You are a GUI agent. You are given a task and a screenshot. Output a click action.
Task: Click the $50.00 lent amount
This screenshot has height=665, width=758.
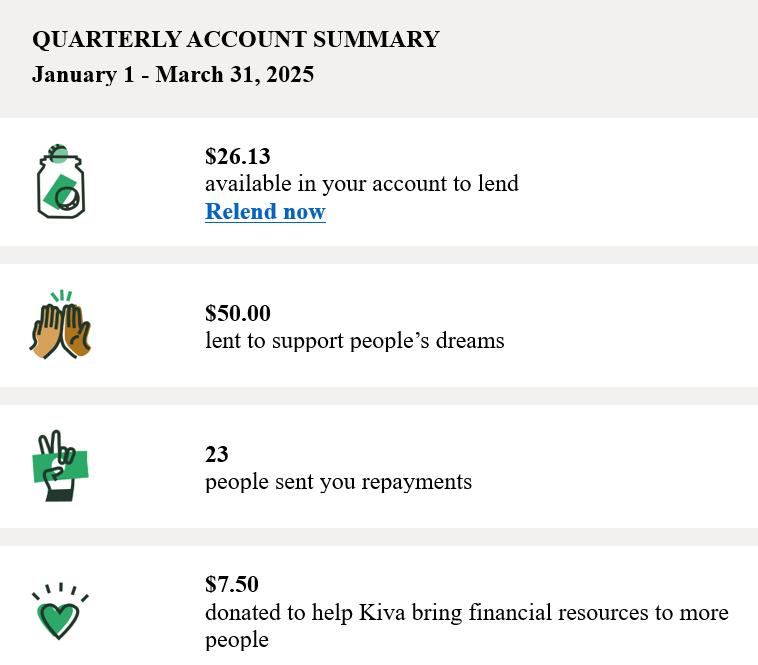click(x=237, y=313)
